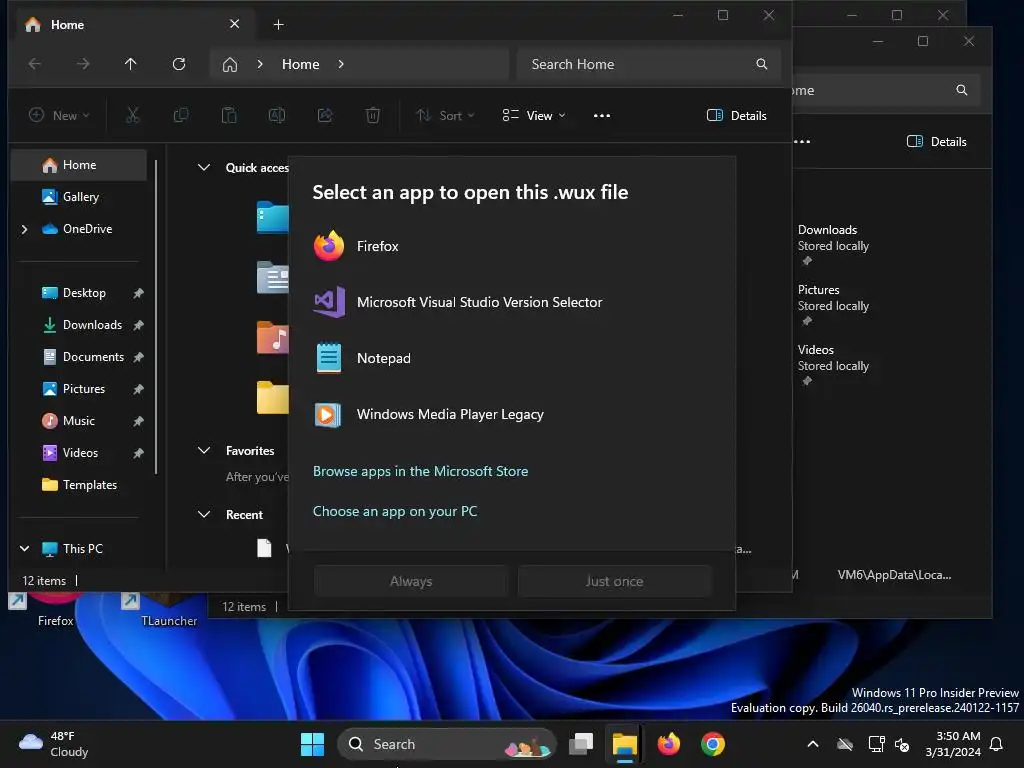Open the Sort dropdown
The height and width of the screenshot is (768, 1024).
(x=445, y=116)
